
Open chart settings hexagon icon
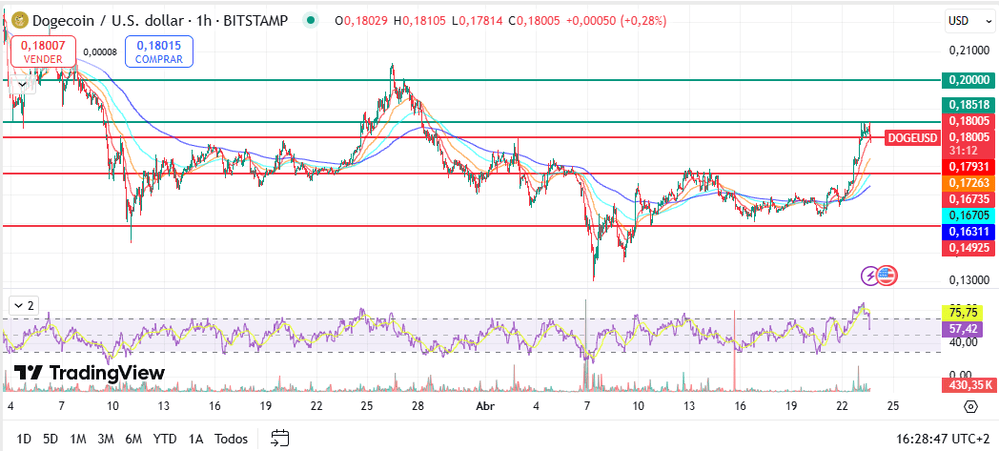coord(970,406)
